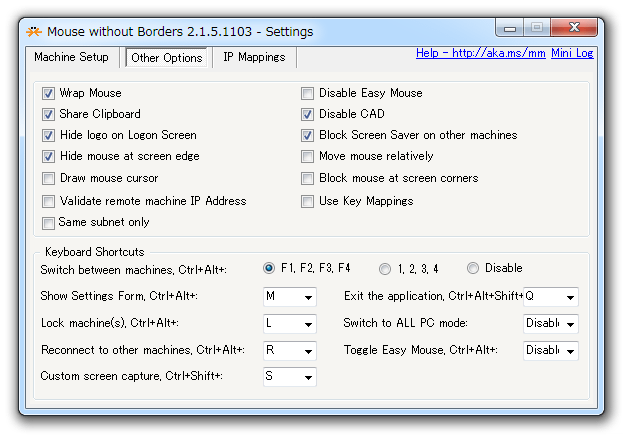Select the Other Options tab
627x438 pixels.
pyautogui.click(x=167, y=58)
